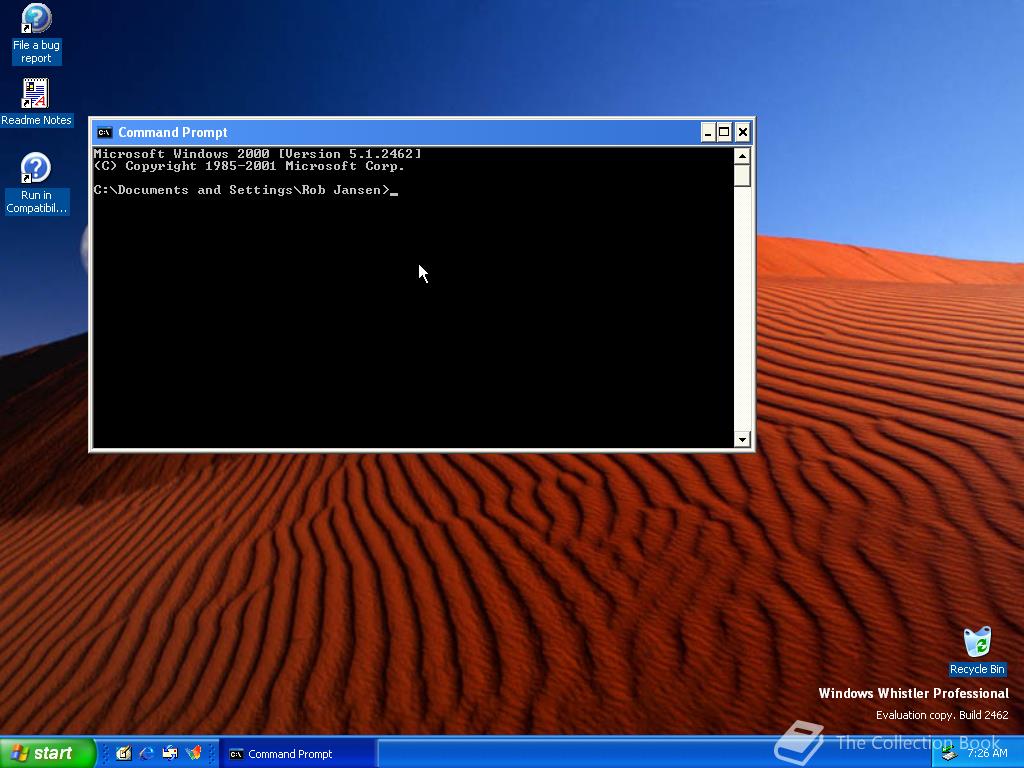Maximize the Command Prompt window
The width and height of the screenshot is (1024, 768).
[x=724, y=133]
